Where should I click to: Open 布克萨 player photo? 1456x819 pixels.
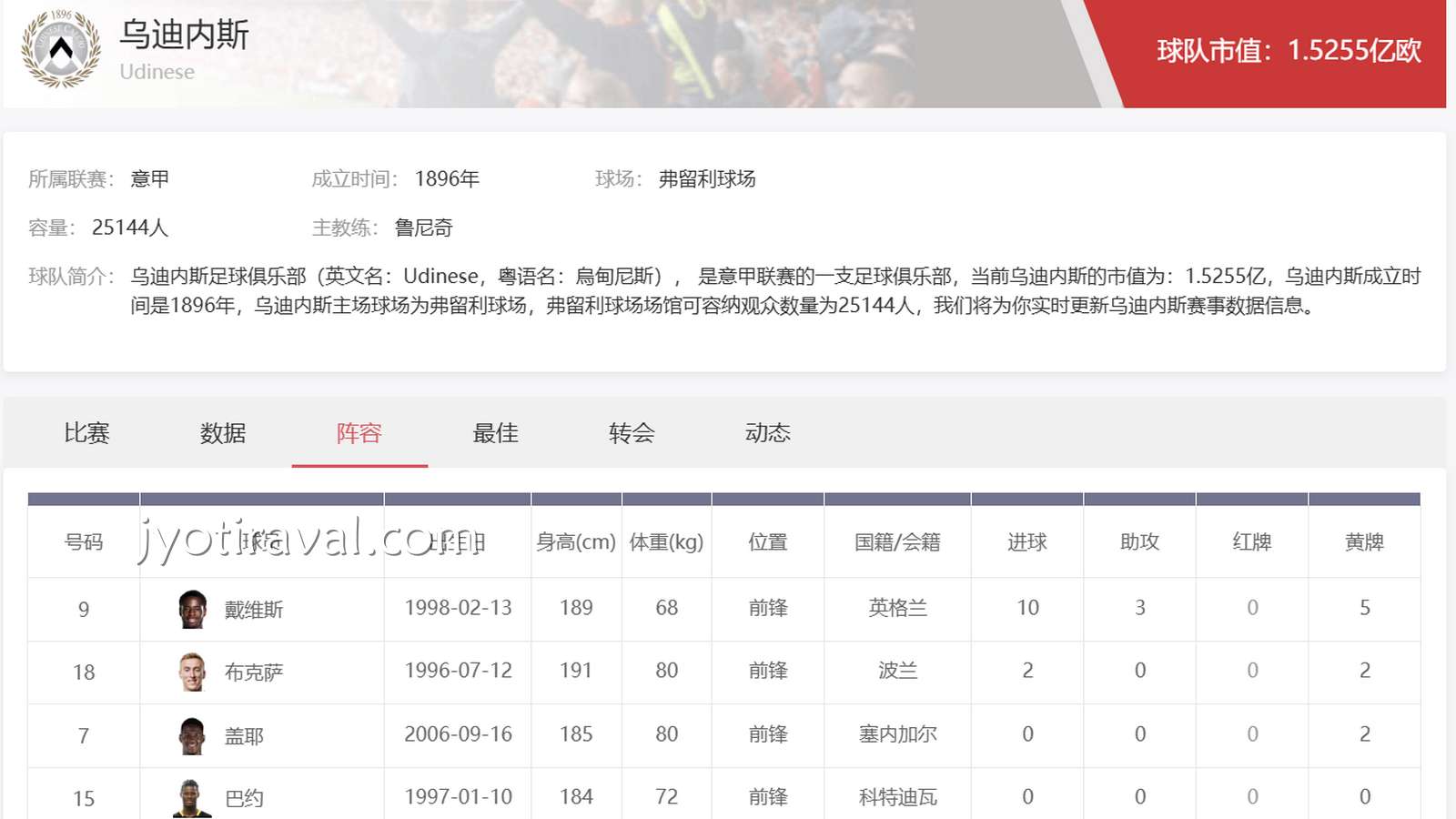(x=192, y=672)
